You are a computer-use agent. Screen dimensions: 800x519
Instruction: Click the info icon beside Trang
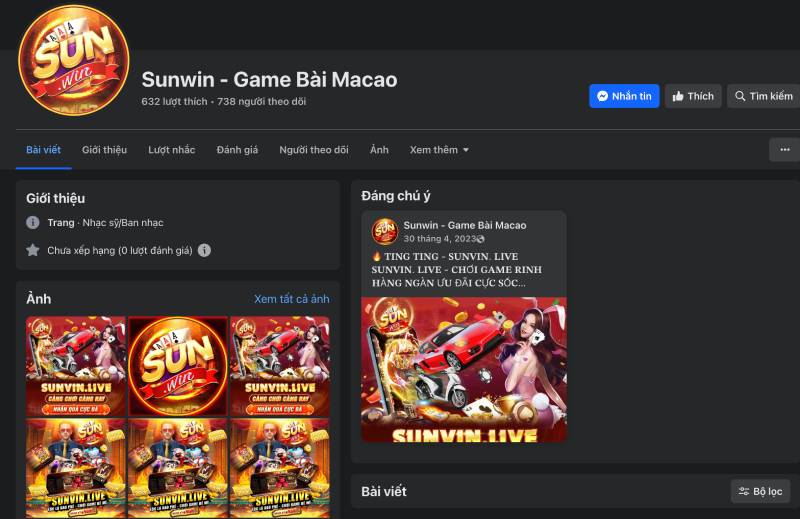tap(33, 223)
